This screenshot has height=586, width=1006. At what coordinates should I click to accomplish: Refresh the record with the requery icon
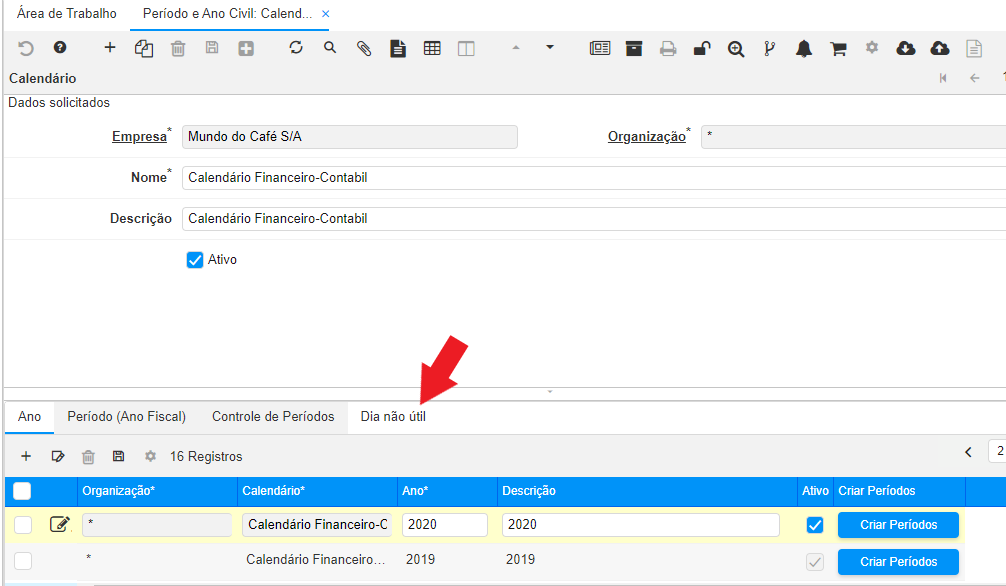[x=296, y=47]
